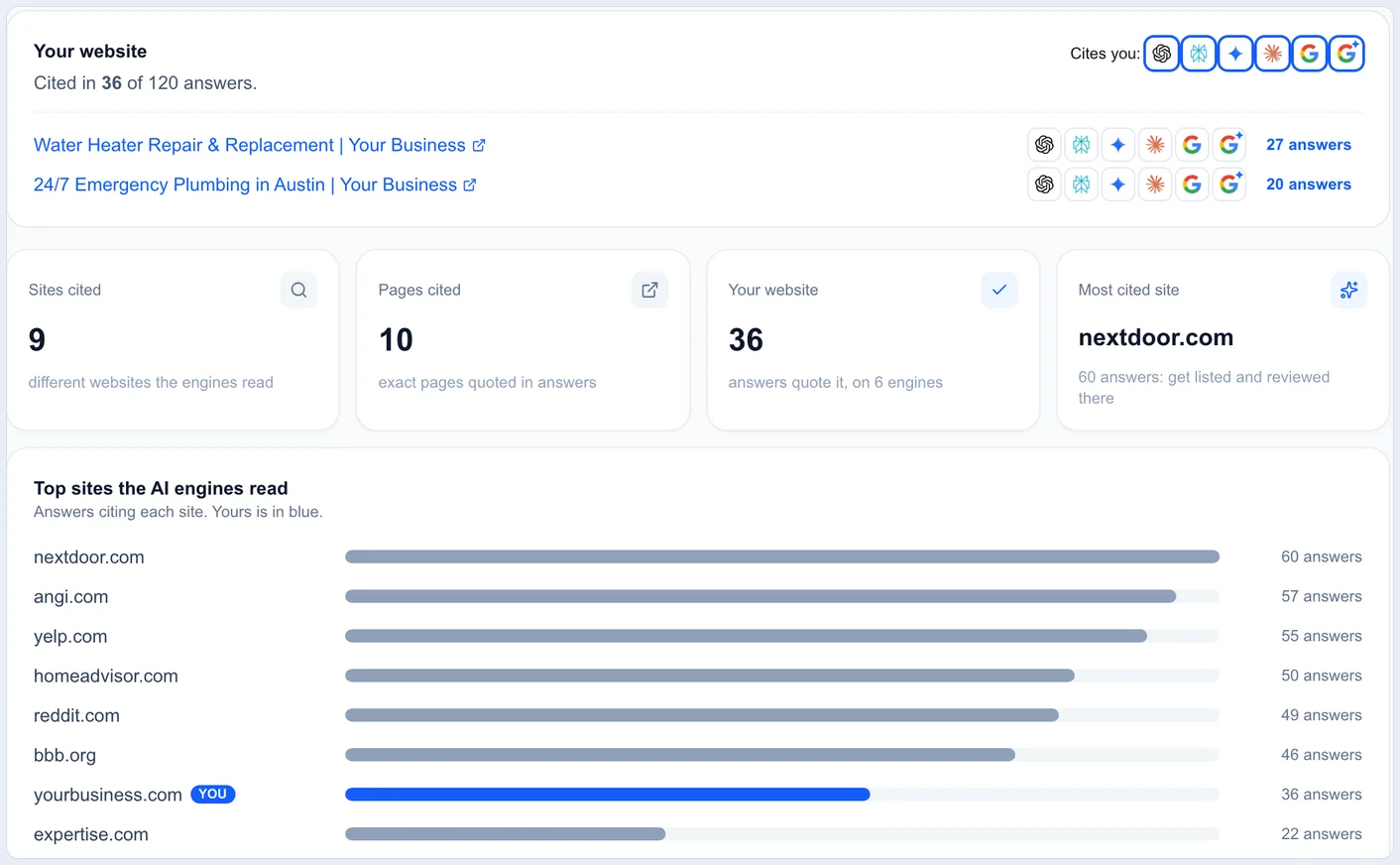The image size is (1400, 865).
Task: Click the Claude icon in the Water Heater Repair row
Action: coord(1155,145)
